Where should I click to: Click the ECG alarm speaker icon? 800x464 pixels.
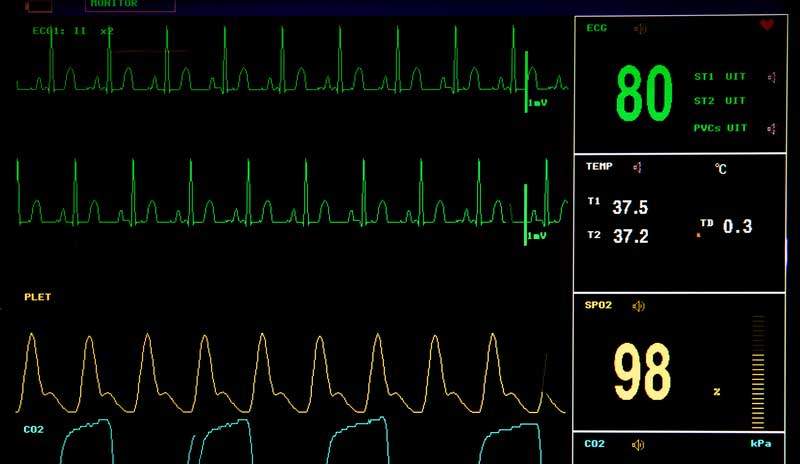[x=640, y=28]
